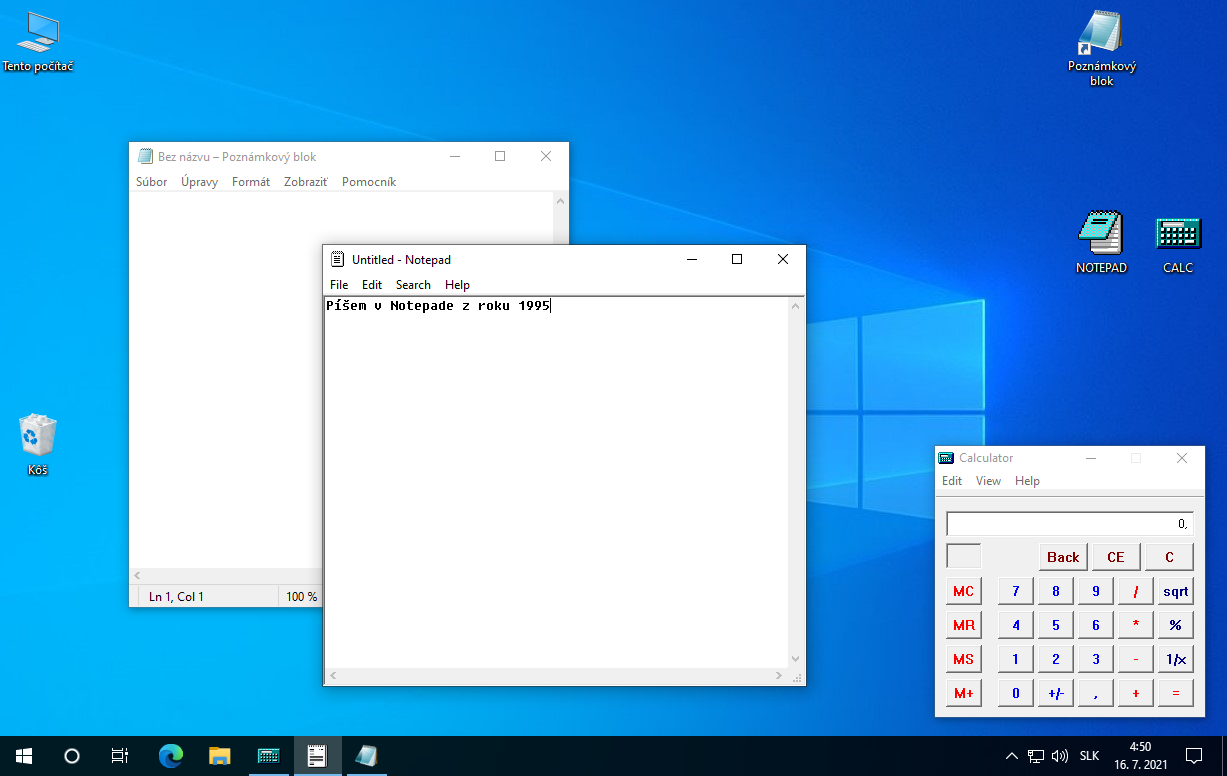Select the Tento počítač desktop icon
The image size is (1227, 776).
pyautogui.click(x=38, y=33)
